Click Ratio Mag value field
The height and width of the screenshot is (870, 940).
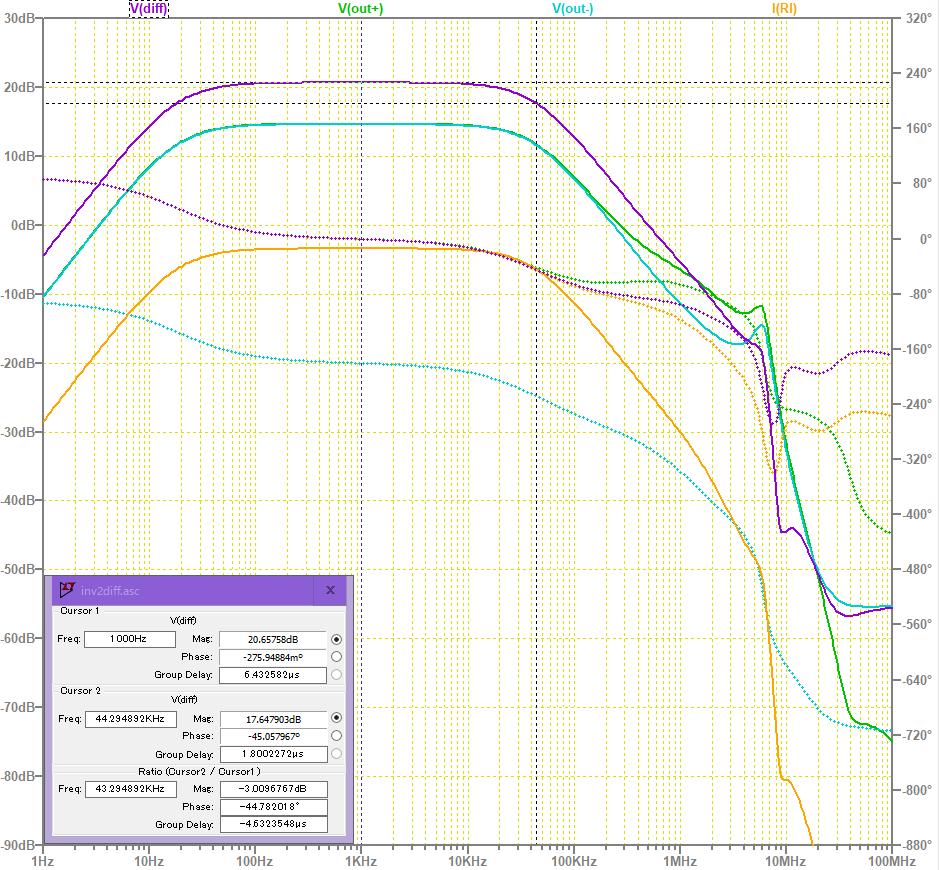tap(272, 789)
